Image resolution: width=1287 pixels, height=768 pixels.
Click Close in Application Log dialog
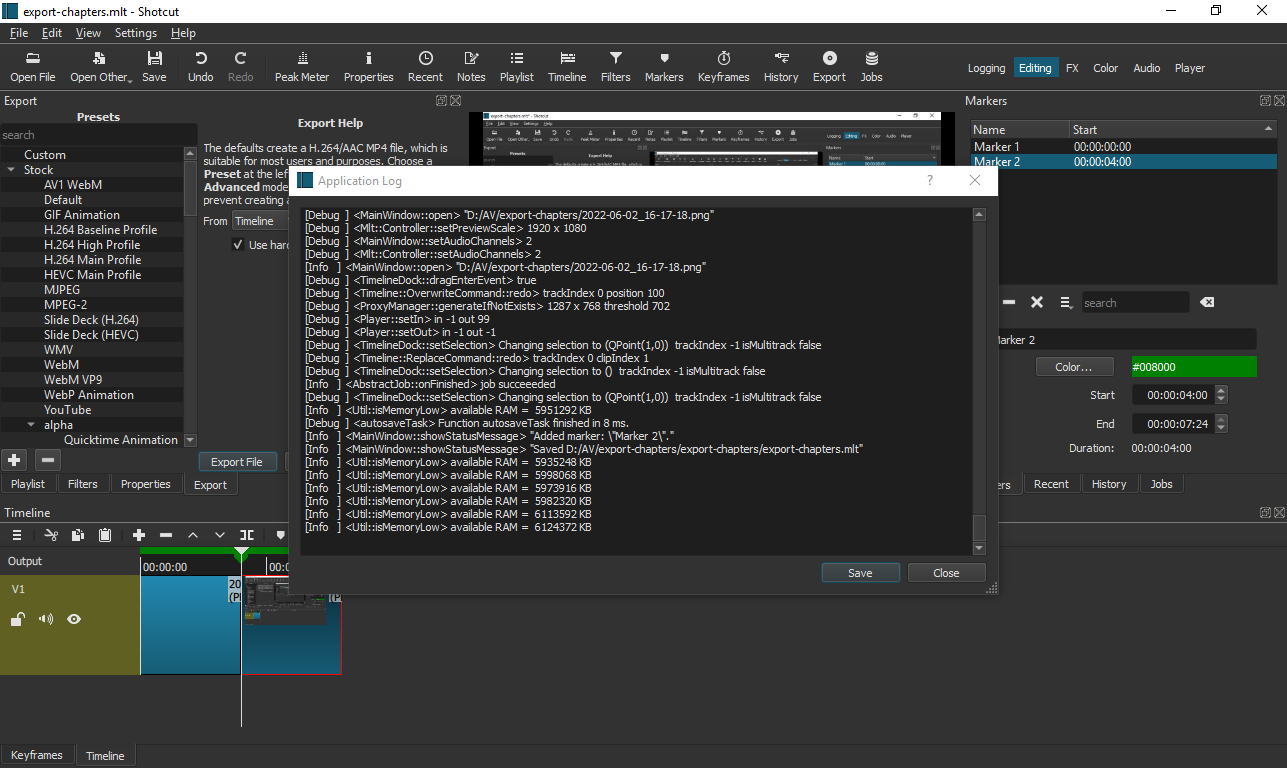tap(946, 573)
